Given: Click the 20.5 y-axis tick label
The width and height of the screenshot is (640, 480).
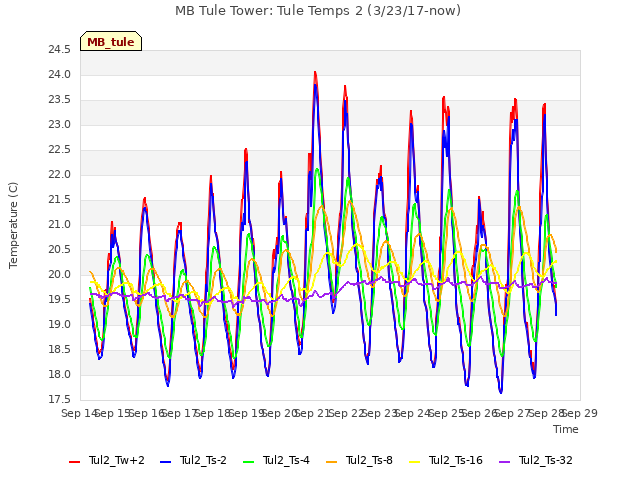Looking at the screenshot, I should click(x=60, y=249).
